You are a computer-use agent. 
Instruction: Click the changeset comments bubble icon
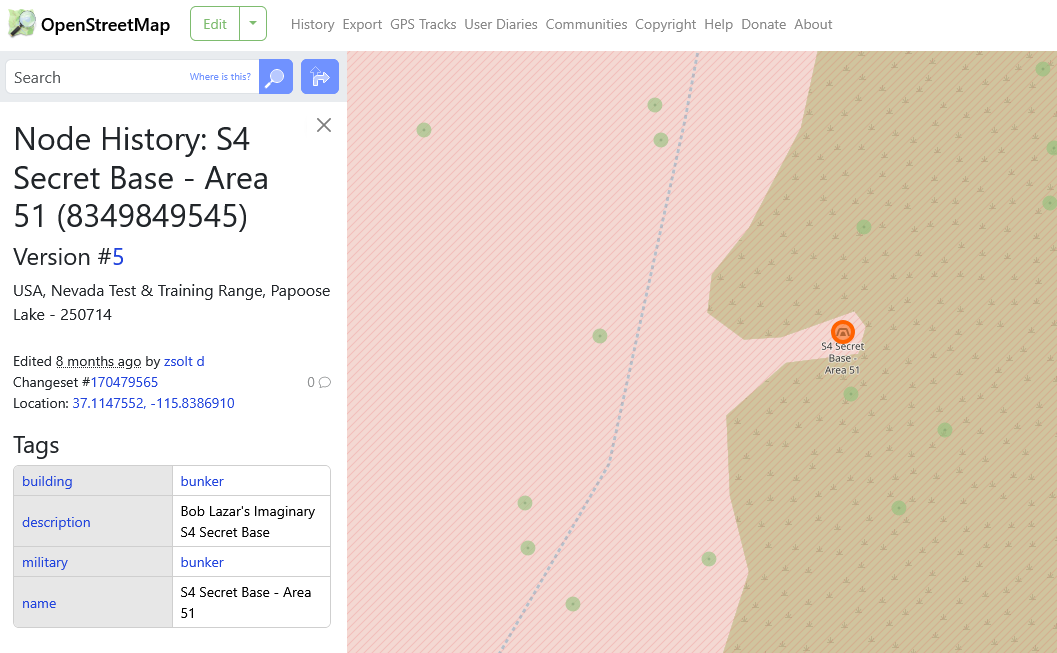point(324,382)
